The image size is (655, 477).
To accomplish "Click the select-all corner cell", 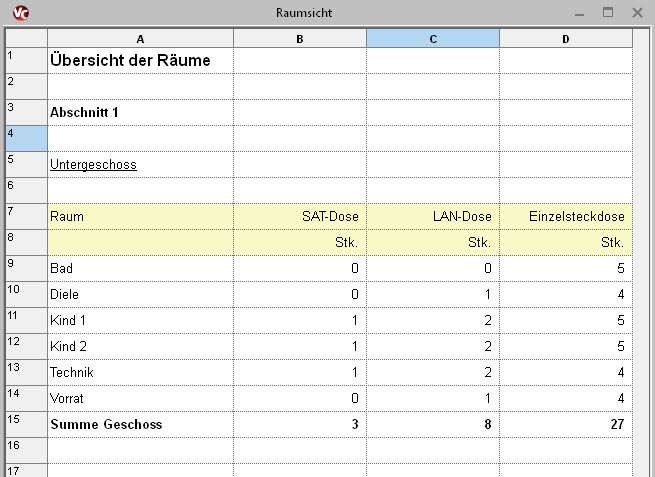I will click(x=23, y=38).
